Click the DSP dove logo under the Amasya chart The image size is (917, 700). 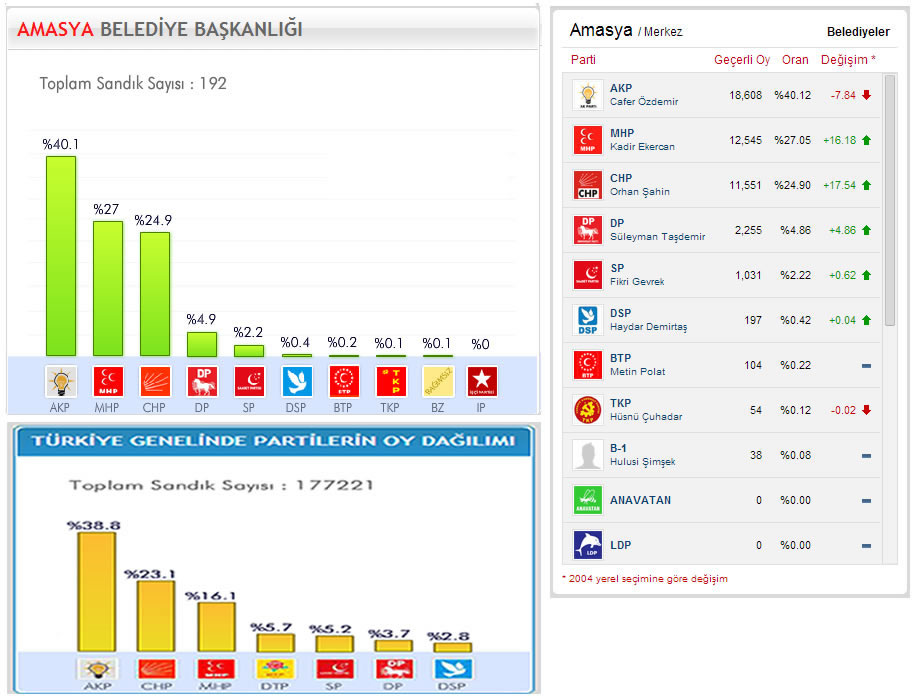(297, 382)
